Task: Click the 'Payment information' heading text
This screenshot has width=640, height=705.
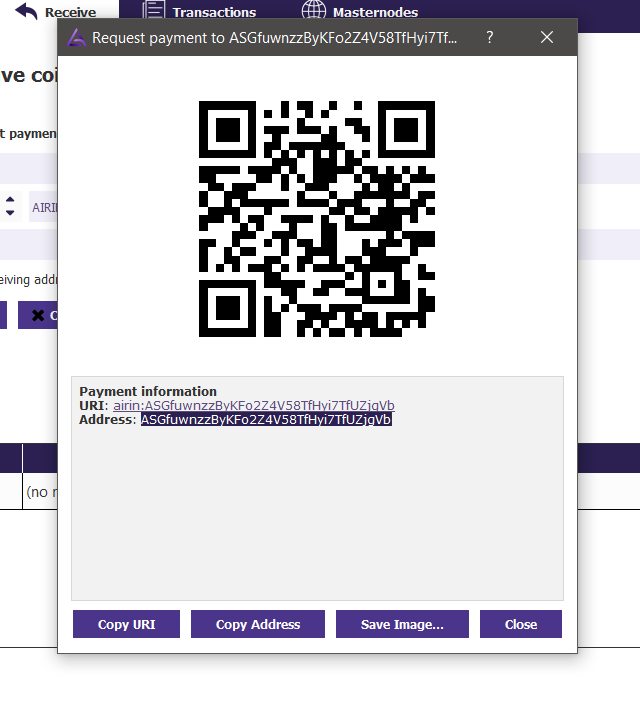Action: [x=148, y=391]
